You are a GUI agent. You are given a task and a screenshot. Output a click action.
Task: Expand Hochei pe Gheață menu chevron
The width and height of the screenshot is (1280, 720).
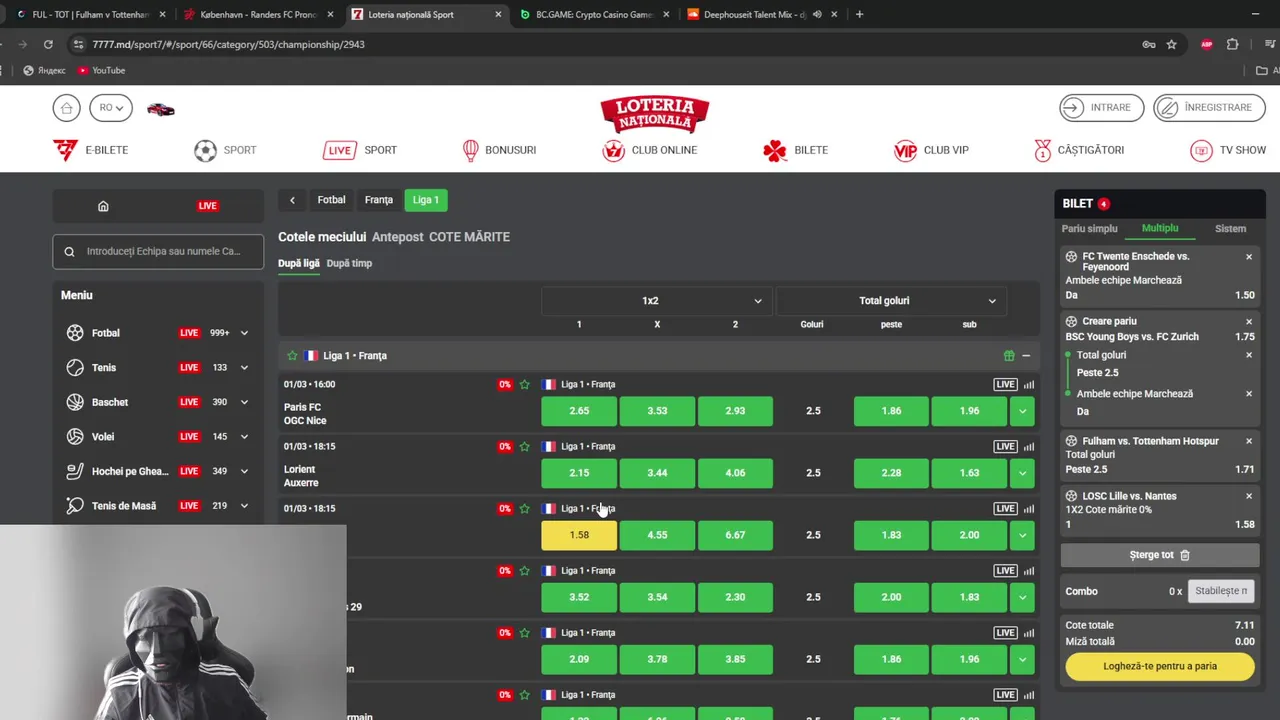(244, 471)
